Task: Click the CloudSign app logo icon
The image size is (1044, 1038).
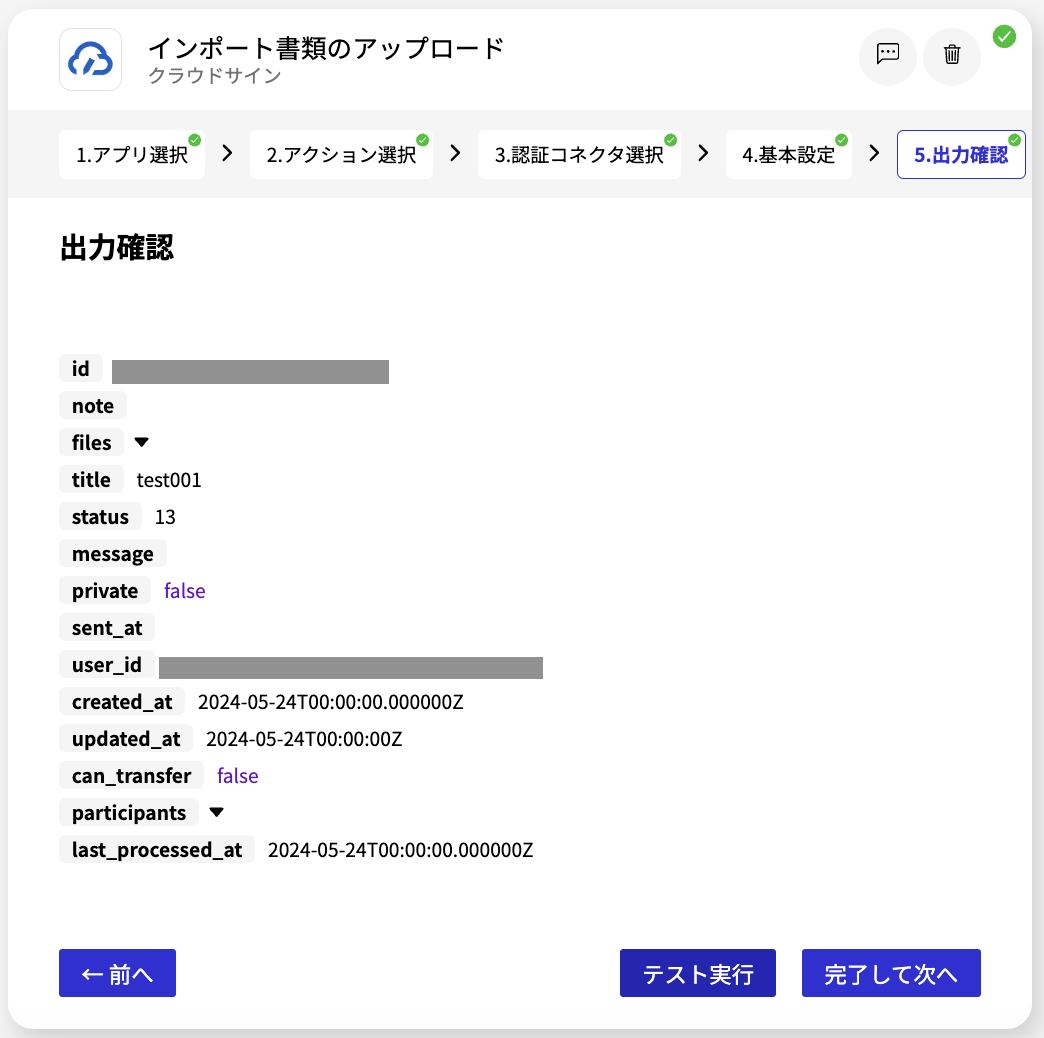Action: [x=91, y=59]
